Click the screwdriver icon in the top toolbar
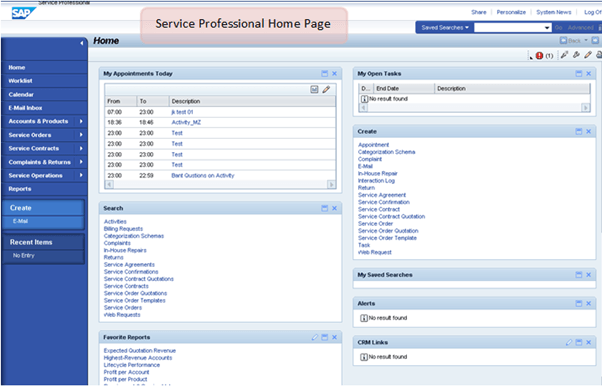The image size is (602, 387). pos(564,55)
